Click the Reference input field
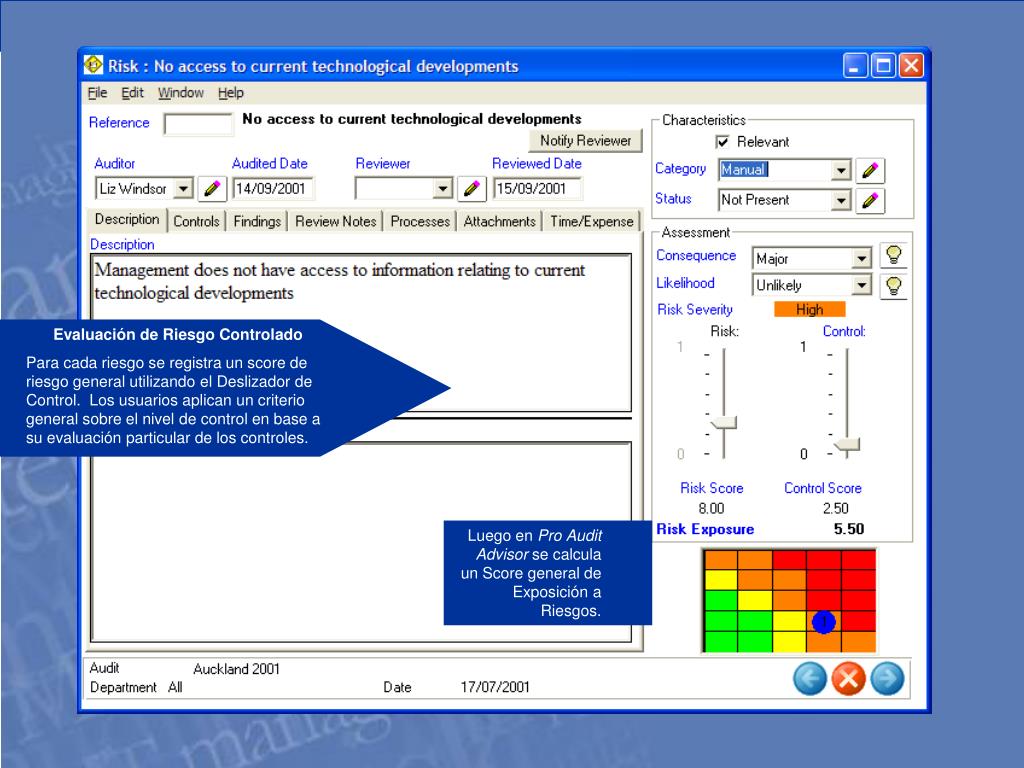1024x768 pixels. point(198,123)
